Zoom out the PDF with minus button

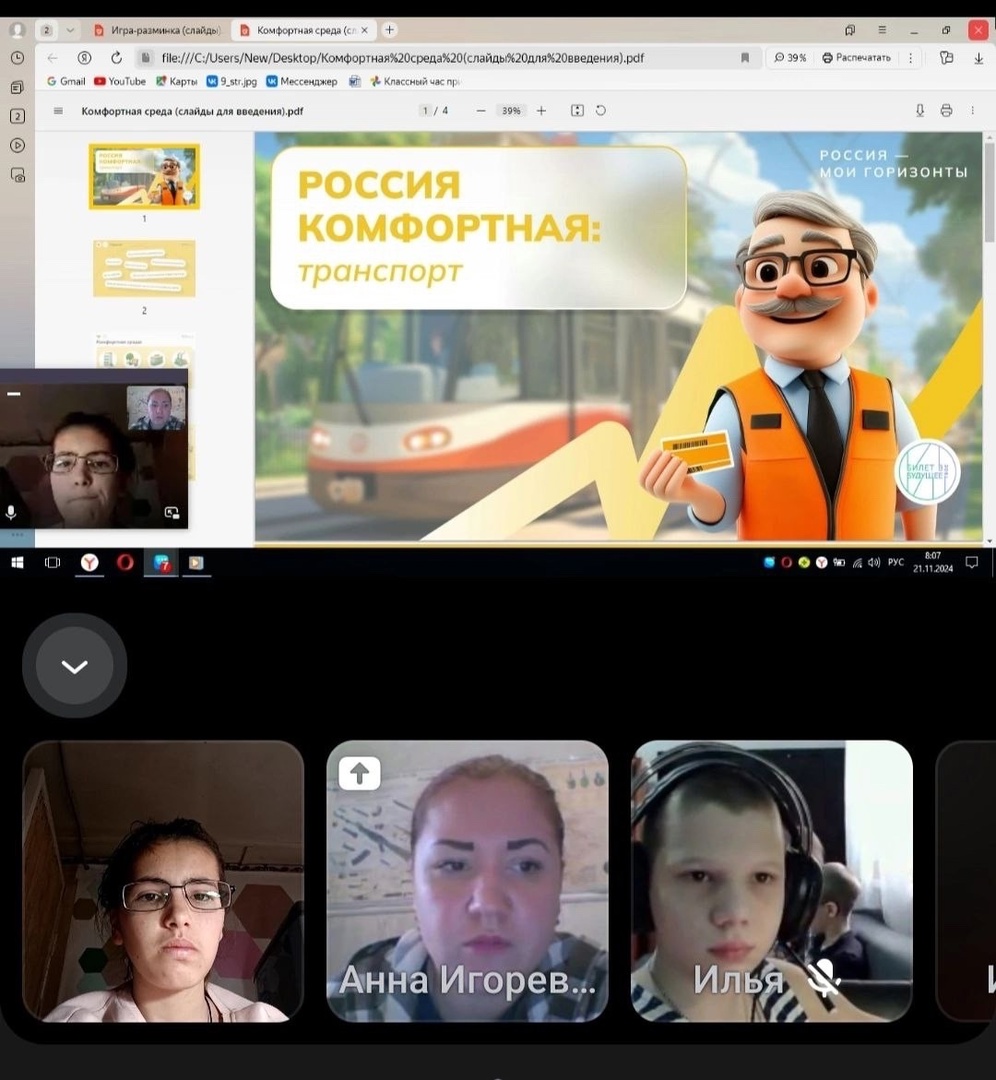481,111
